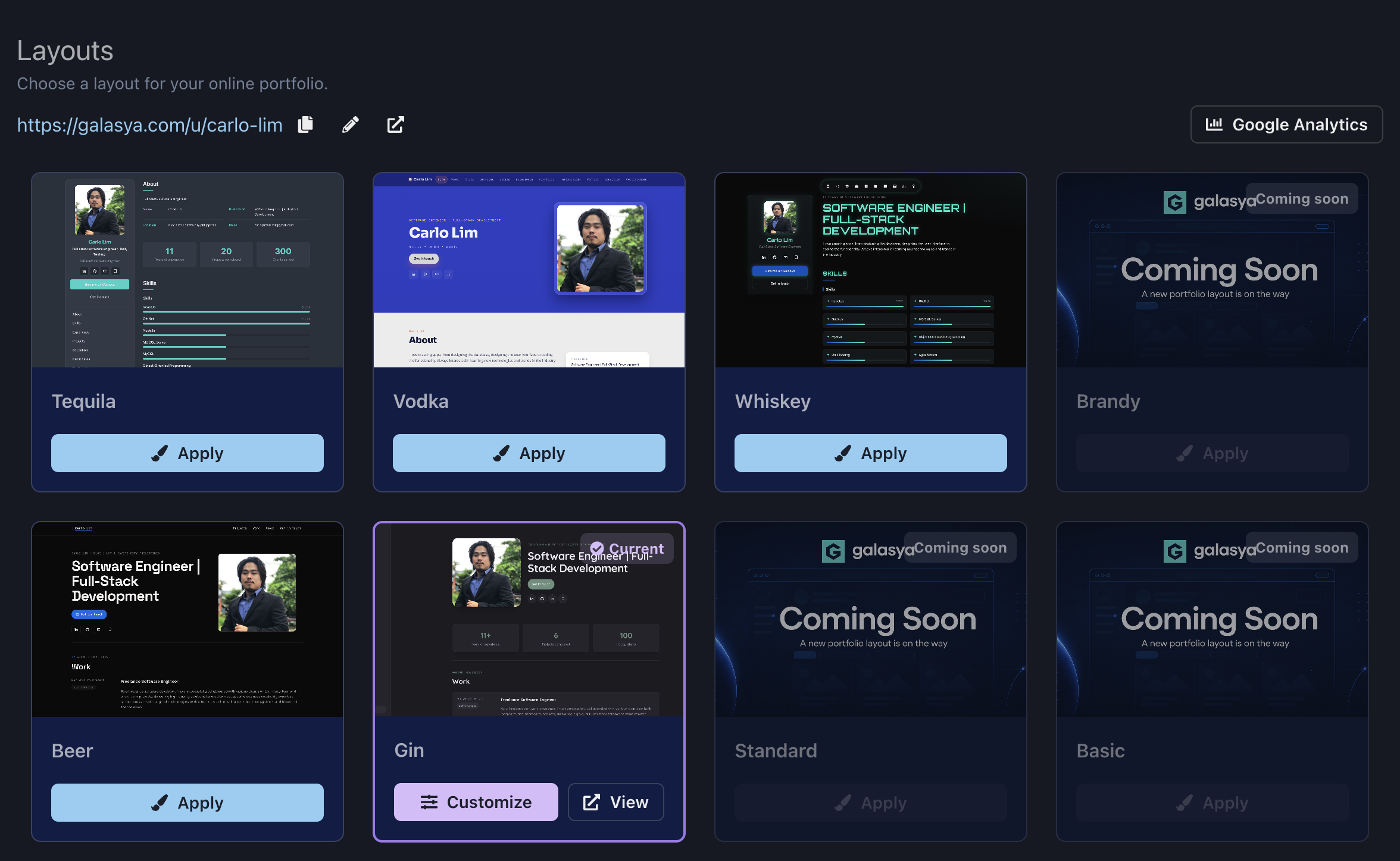1400x861 pixels.
Task: Open the portfolio via the external link icon
Action: click(x=396, y=124)
